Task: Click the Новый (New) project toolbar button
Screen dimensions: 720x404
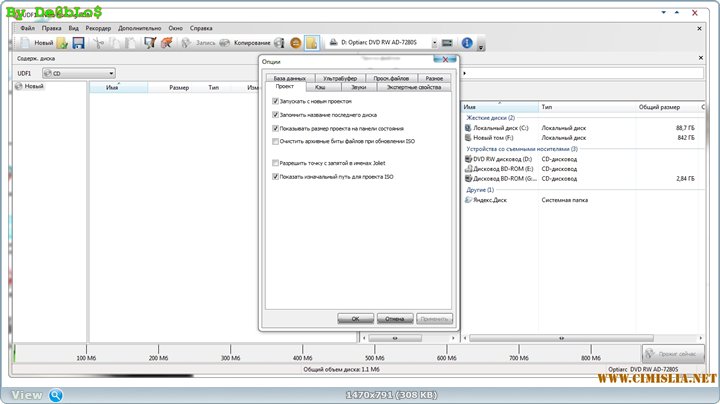Action: 36,43
